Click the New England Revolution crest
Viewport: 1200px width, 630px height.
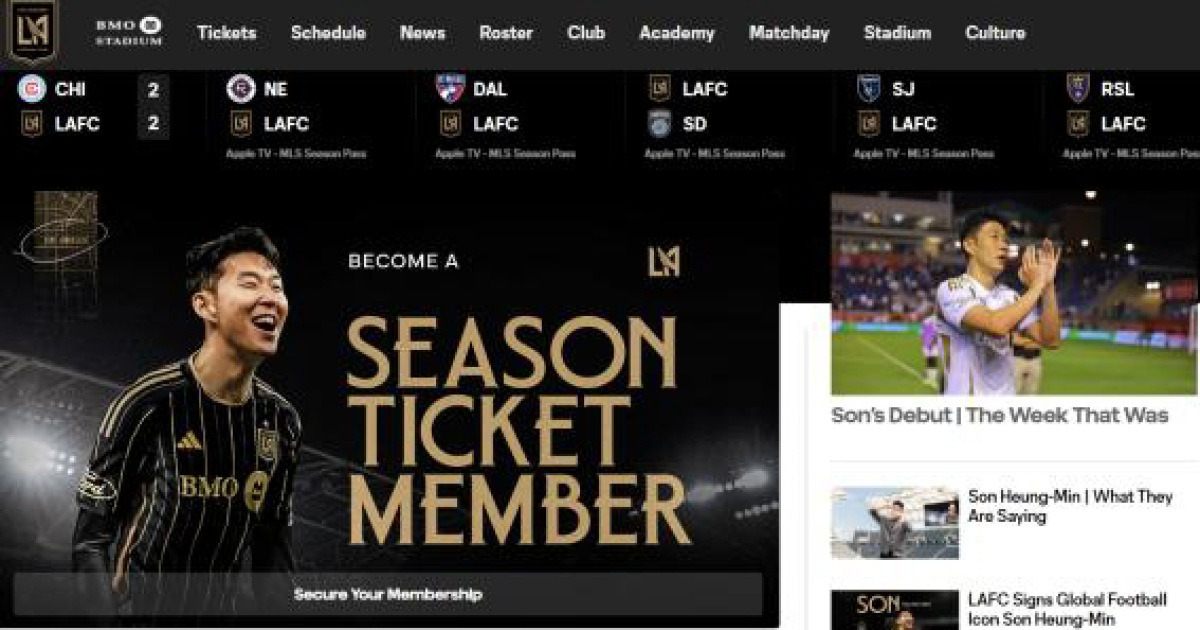click(241, 89)
